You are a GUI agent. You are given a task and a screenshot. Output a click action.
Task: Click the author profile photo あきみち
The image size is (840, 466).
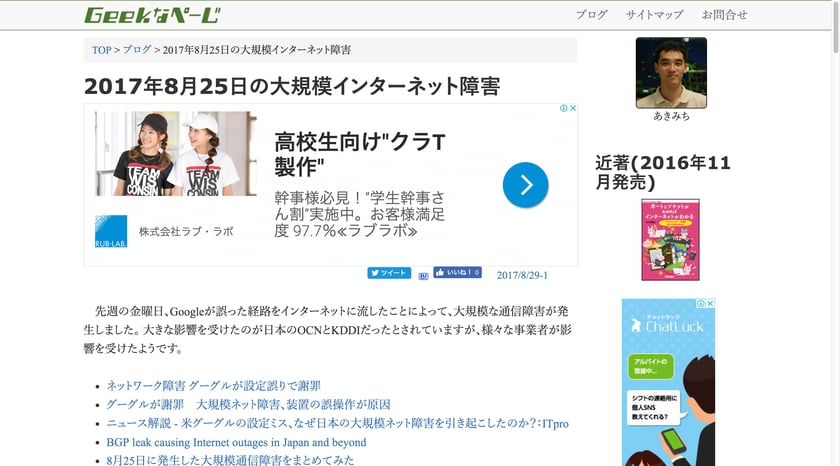671,73
